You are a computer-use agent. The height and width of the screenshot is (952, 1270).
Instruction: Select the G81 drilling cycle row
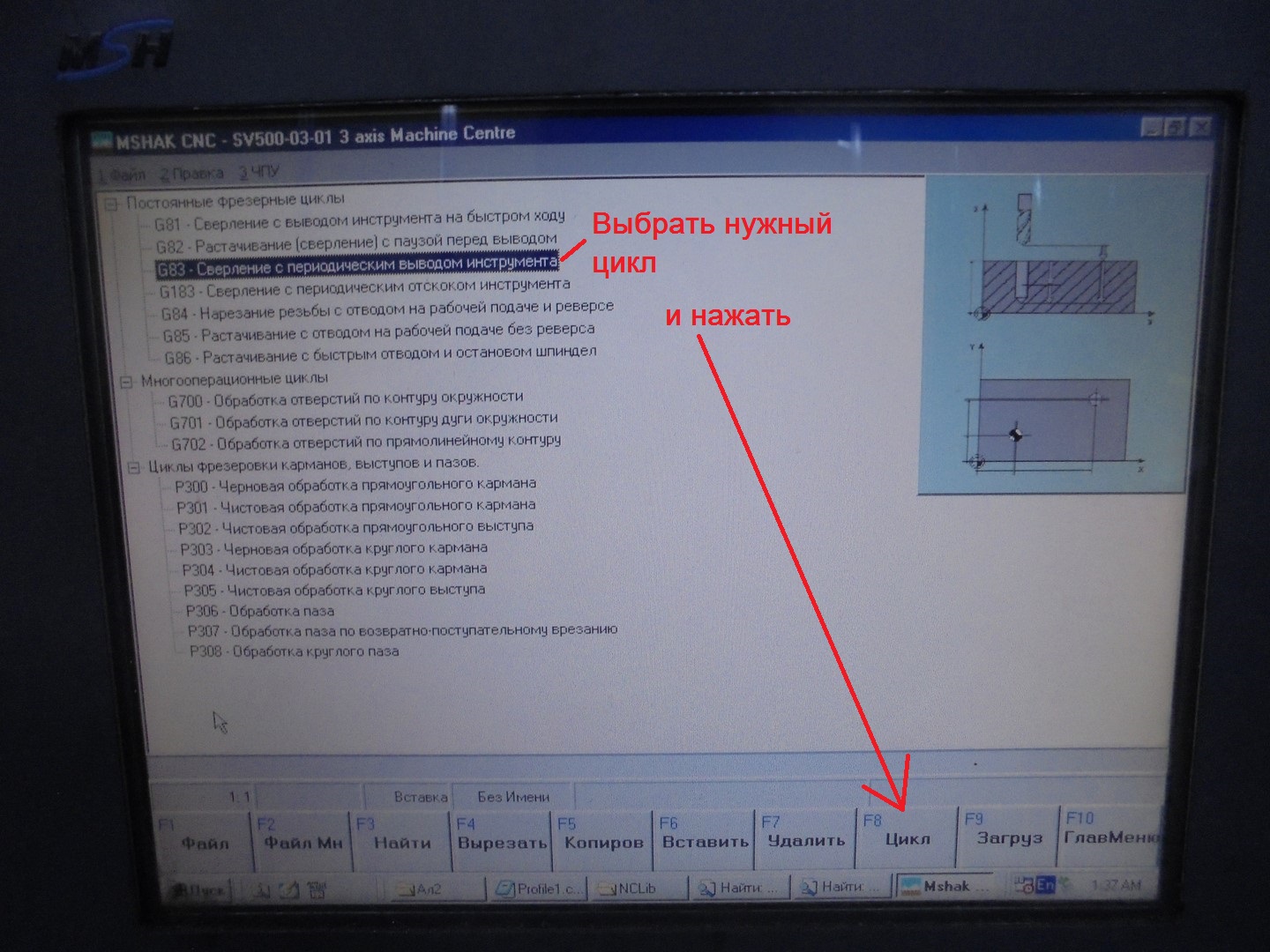pos(360,220)
